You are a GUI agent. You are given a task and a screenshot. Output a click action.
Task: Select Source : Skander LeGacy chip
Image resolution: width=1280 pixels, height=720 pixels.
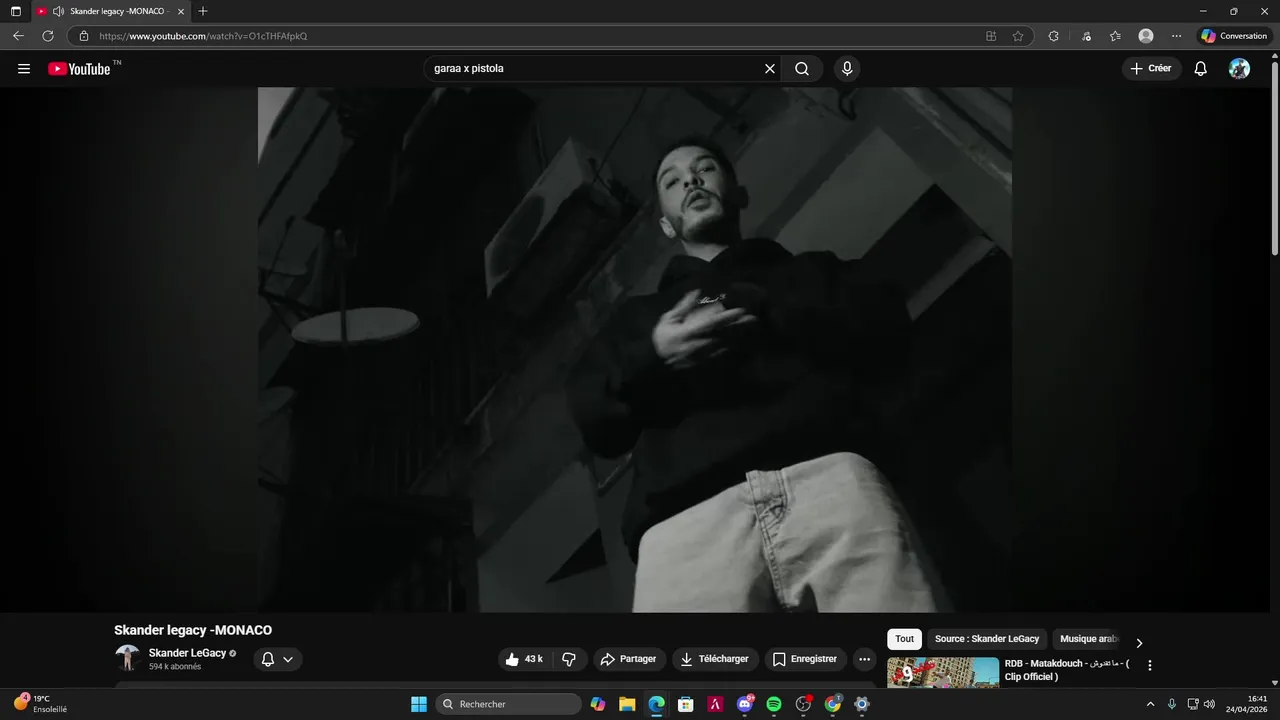(987, 639)
